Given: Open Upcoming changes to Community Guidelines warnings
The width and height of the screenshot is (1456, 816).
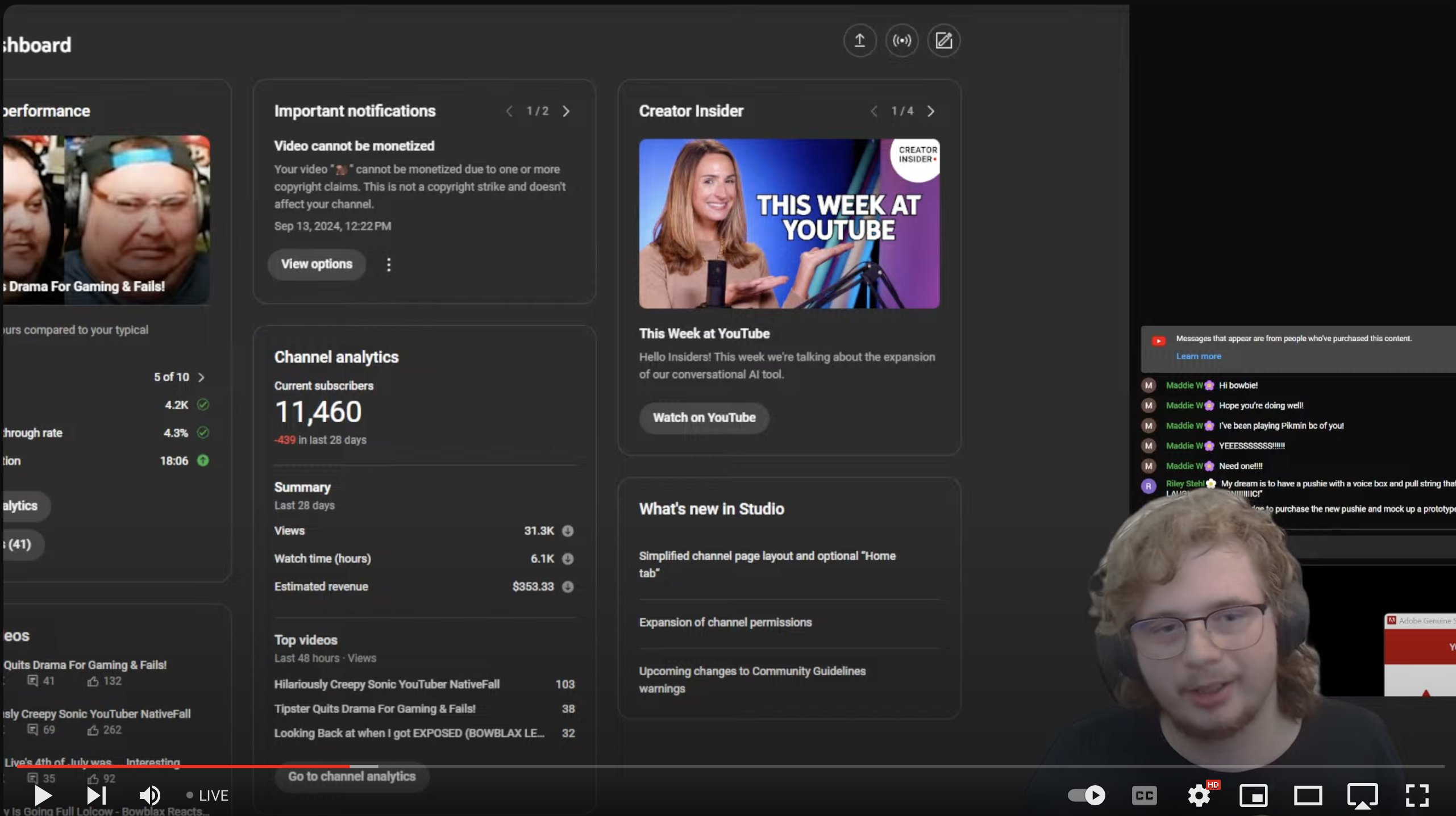Looking at the screenshot, I should 752,680.
